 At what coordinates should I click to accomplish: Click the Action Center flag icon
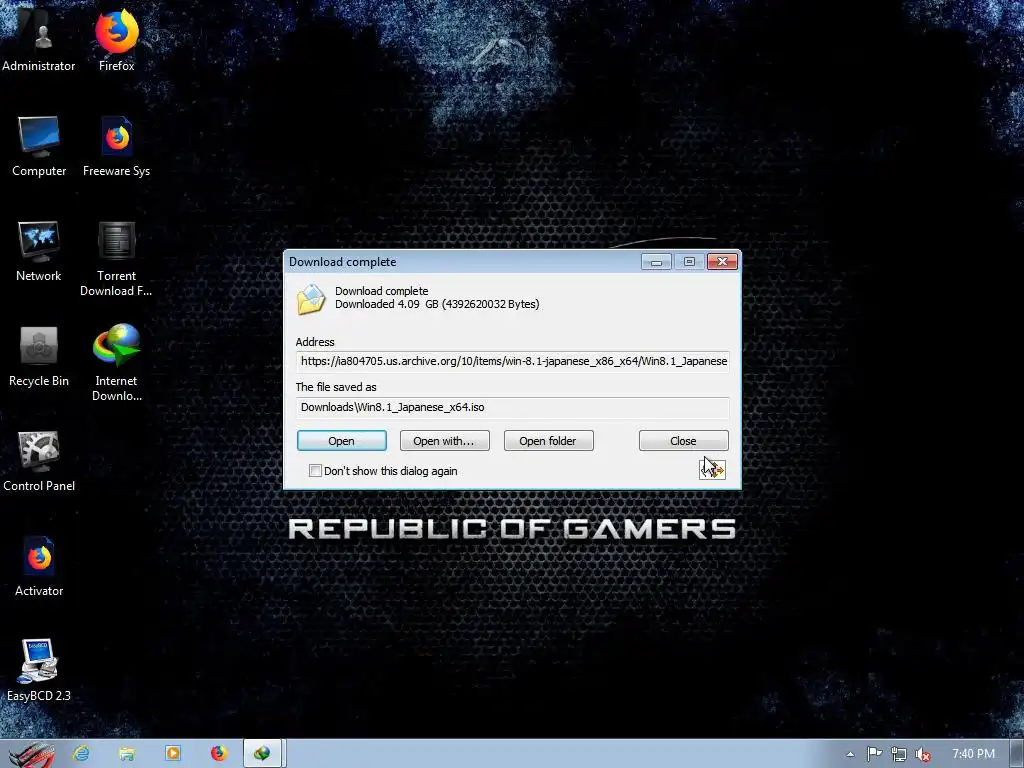click(874, 754)
